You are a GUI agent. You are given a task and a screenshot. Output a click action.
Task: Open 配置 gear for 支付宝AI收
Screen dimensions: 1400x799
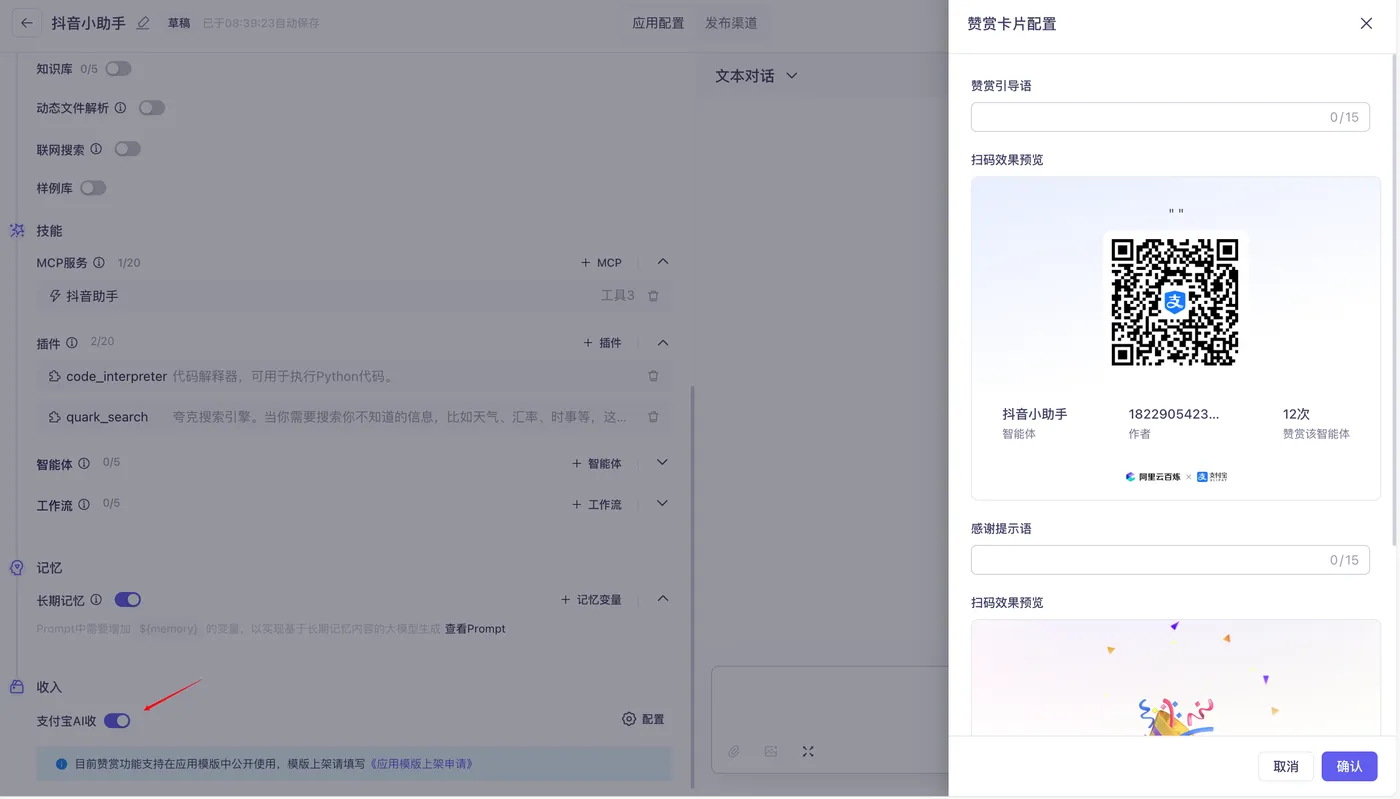(x=643, y=719)
